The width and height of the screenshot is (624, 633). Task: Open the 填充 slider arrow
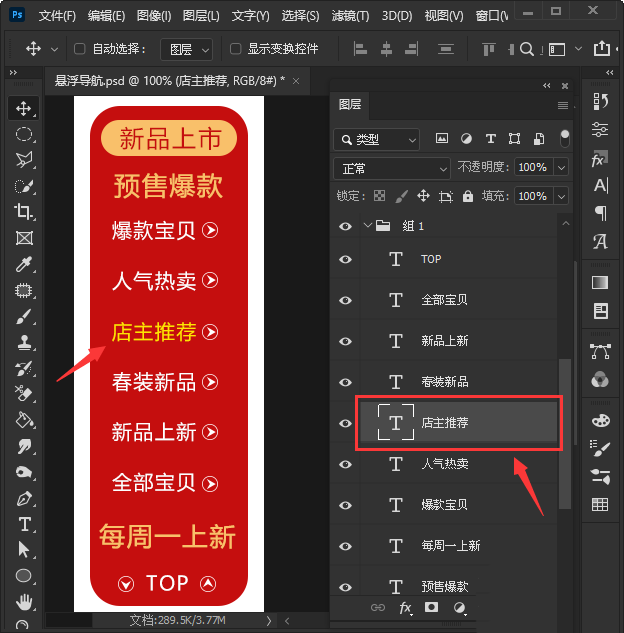(x=561, y=197)
